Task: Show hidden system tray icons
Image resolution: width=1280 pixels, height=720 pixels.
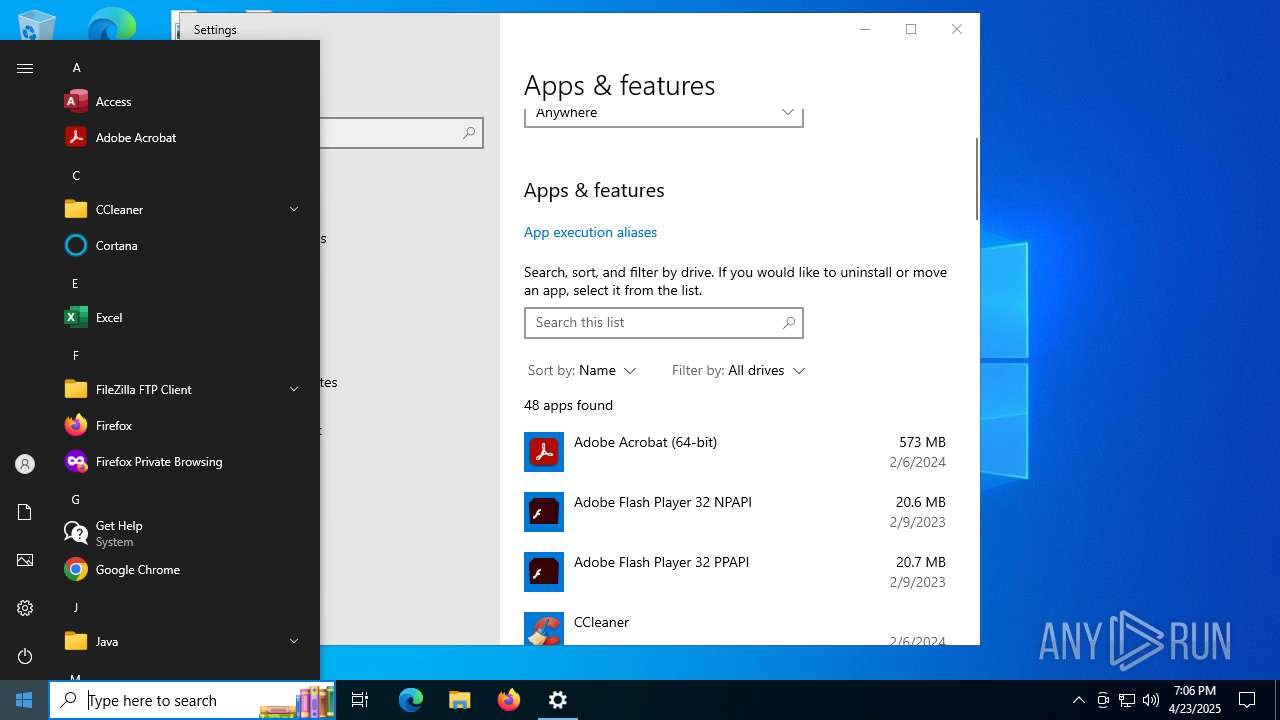Action: tap(1078, 700)
